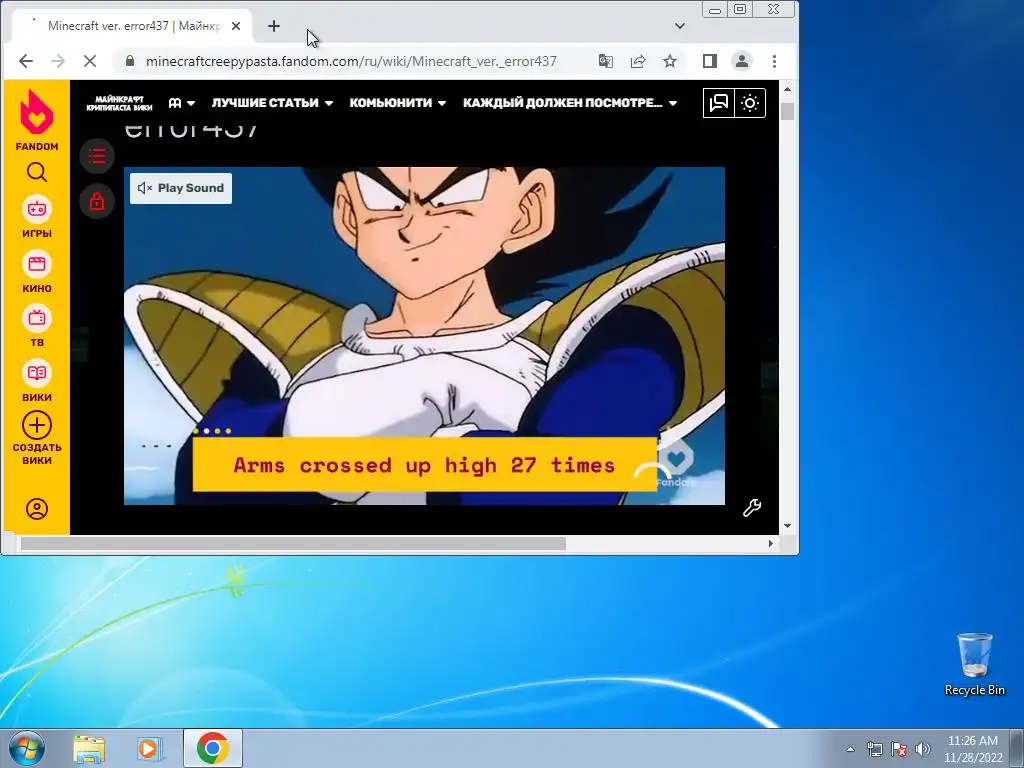Click the Майнкрафт Крипипаста Вики logo

119,103
